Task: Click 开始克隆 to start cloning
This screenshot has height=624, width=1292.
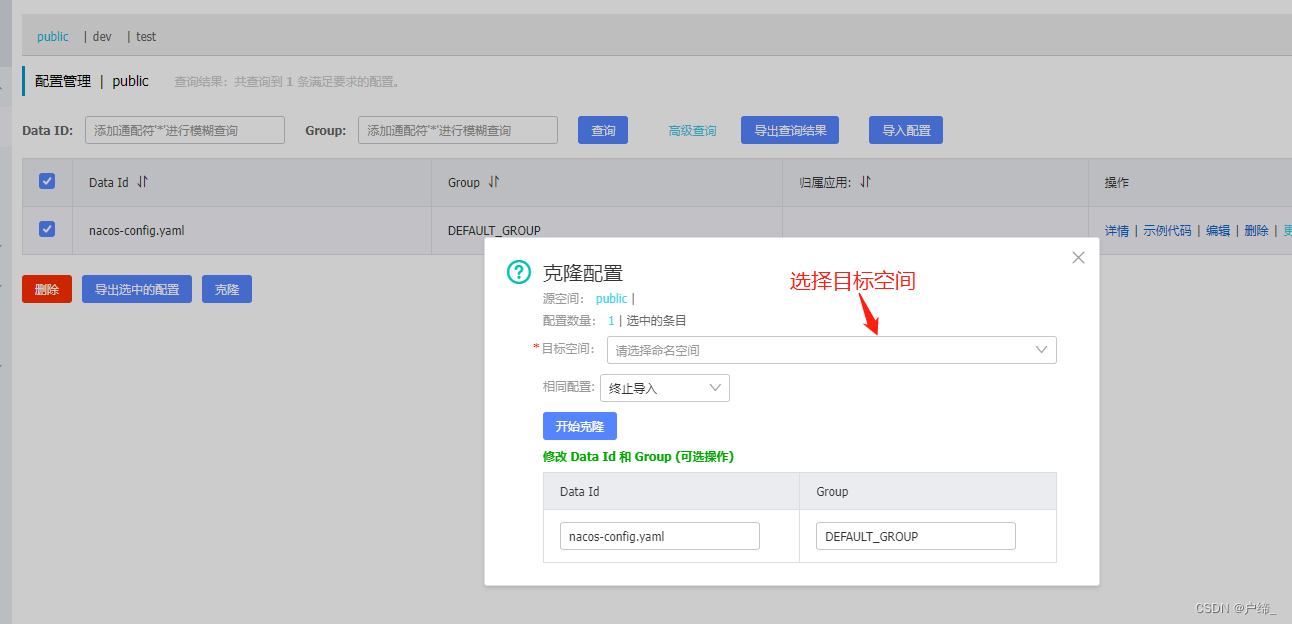Action: (x=579, y=425)
